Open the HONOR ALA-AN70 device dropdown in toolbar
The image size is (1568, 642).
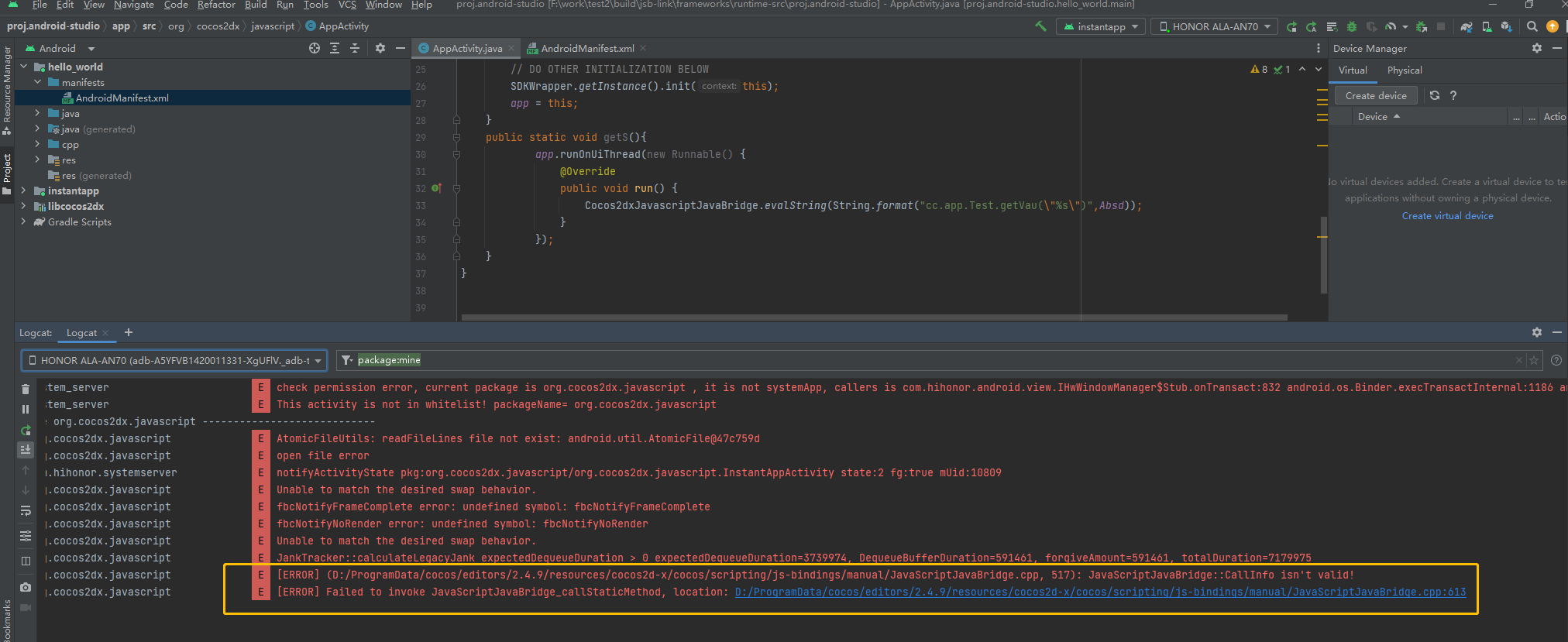(x=1215, y=26)
